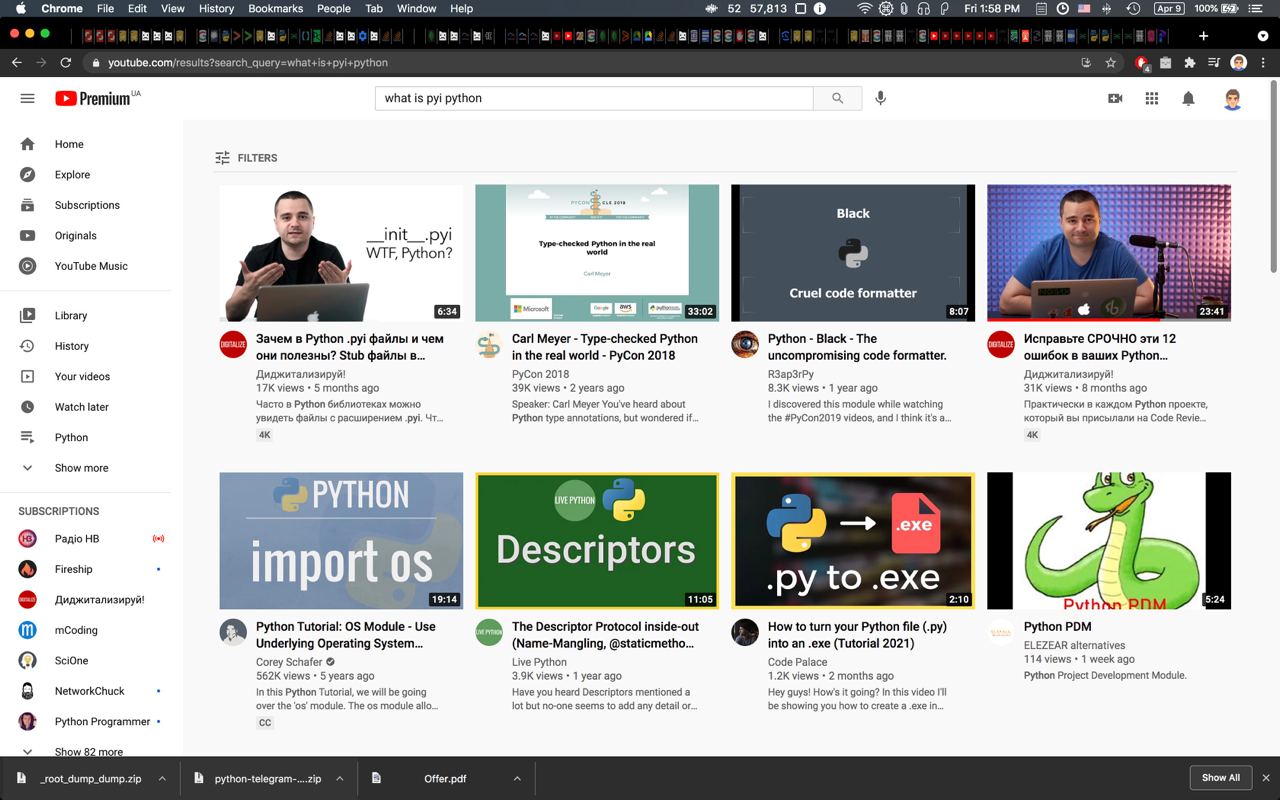Image resolution: width=1280 pixels, height=800 pixels.
Task: Open the __init__.pyi WTF Python thumbnail
Action: (x=341, y=253)
